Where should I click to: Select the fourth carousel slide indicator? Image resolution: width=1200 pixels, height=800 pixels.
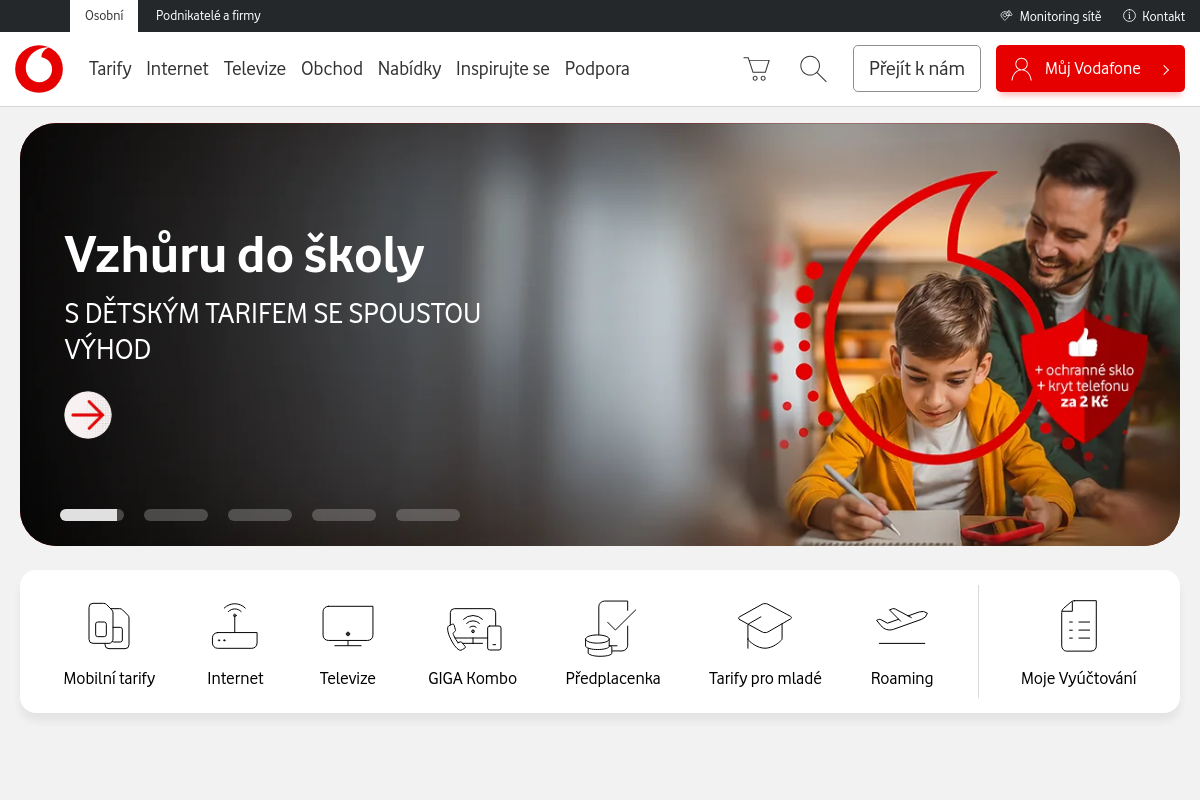click(x=344, y=515)
